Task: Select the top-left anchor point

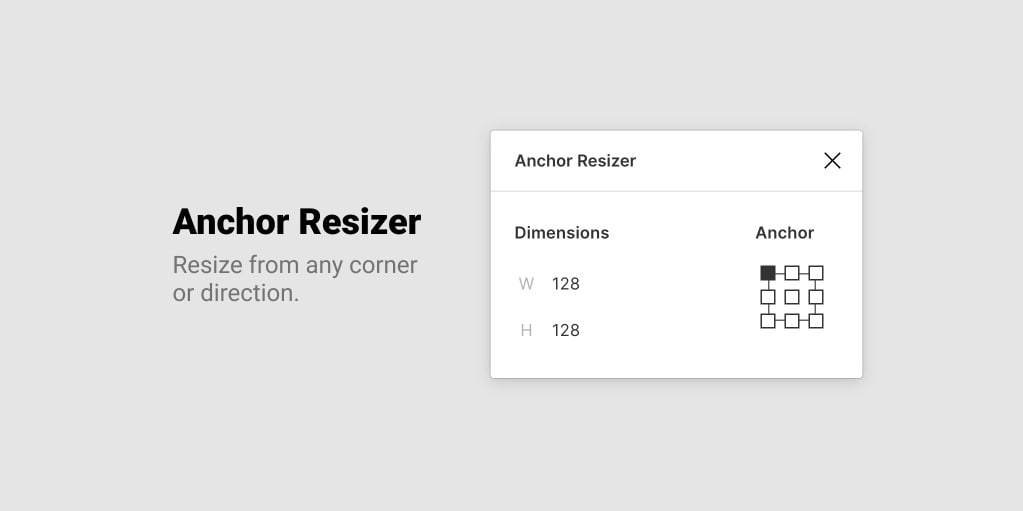Action: [x=768, y=273]
